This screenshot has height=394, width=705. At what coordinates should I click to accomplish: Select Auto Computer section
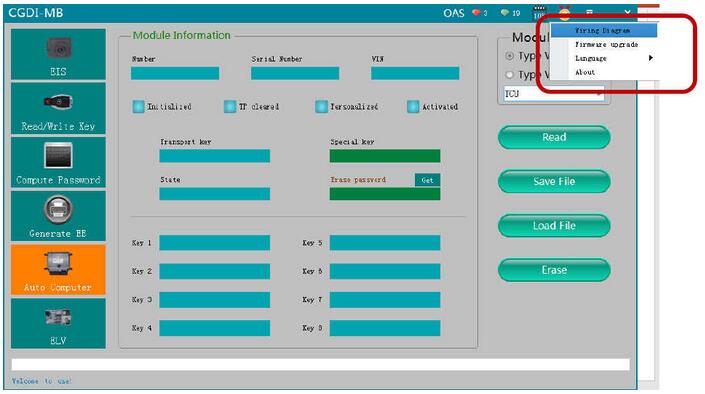click(x=58, y=269)
